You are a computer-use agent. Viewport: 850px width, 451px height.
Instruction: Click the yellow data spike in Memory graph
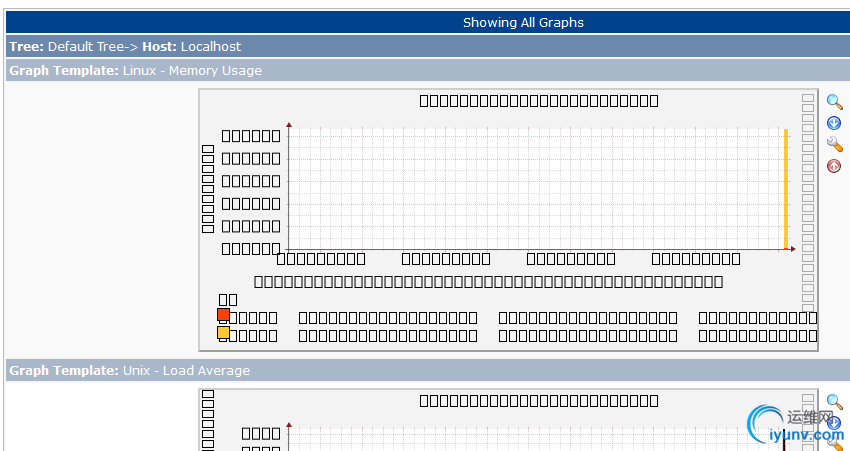tap(786, 190)
